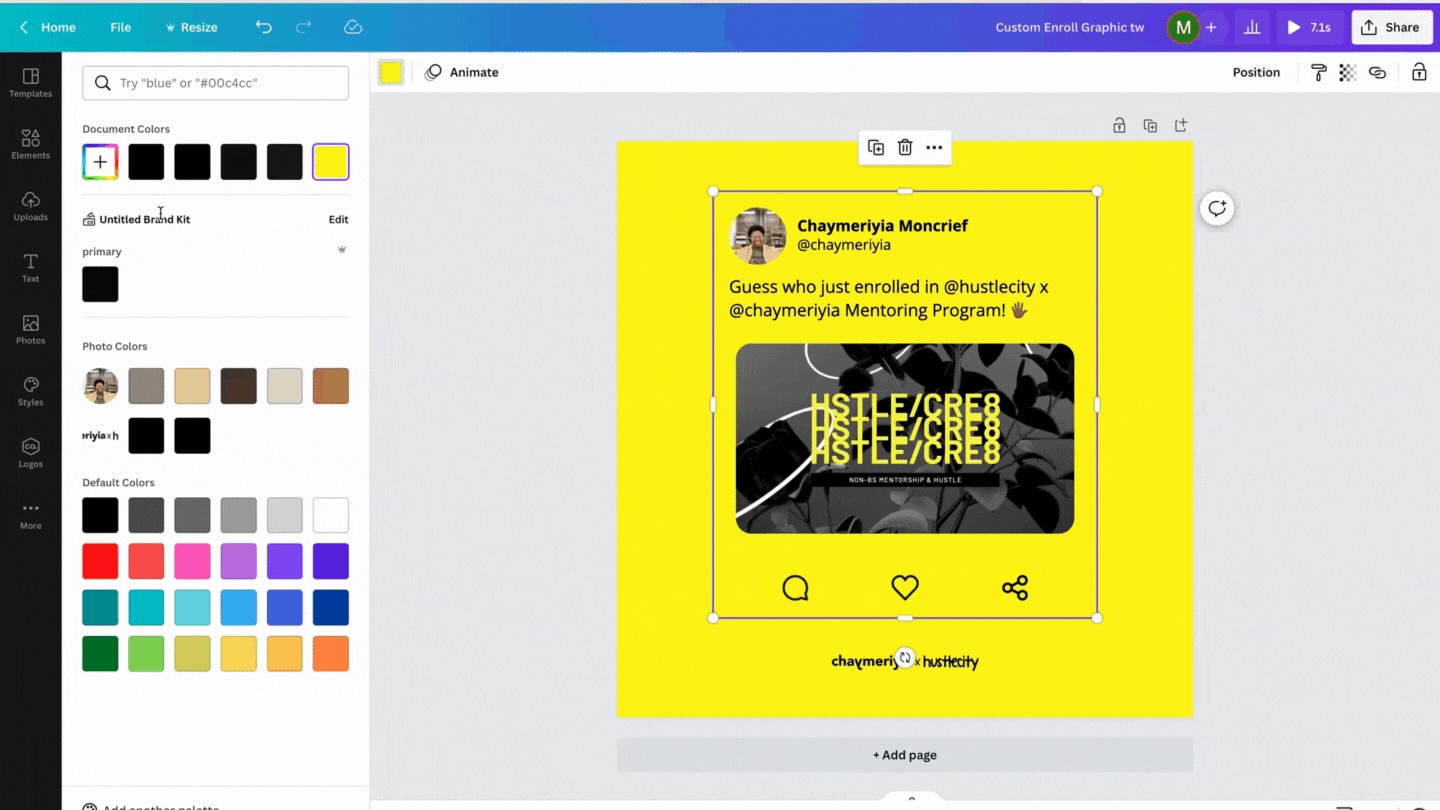Open the More sidebar options
Image resolution: width=1440 pixels, height=810 pixels.
coord(30,515)
